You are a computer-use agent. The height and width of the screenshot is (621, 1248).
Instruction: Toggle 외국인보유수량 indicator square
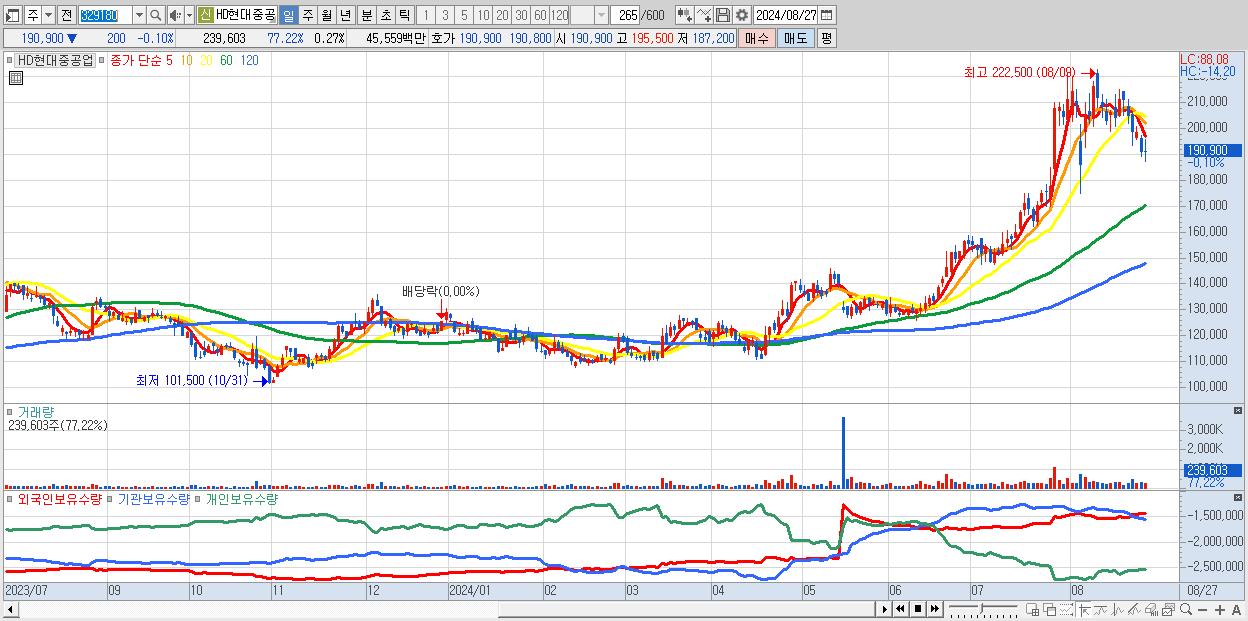[10, 498]
